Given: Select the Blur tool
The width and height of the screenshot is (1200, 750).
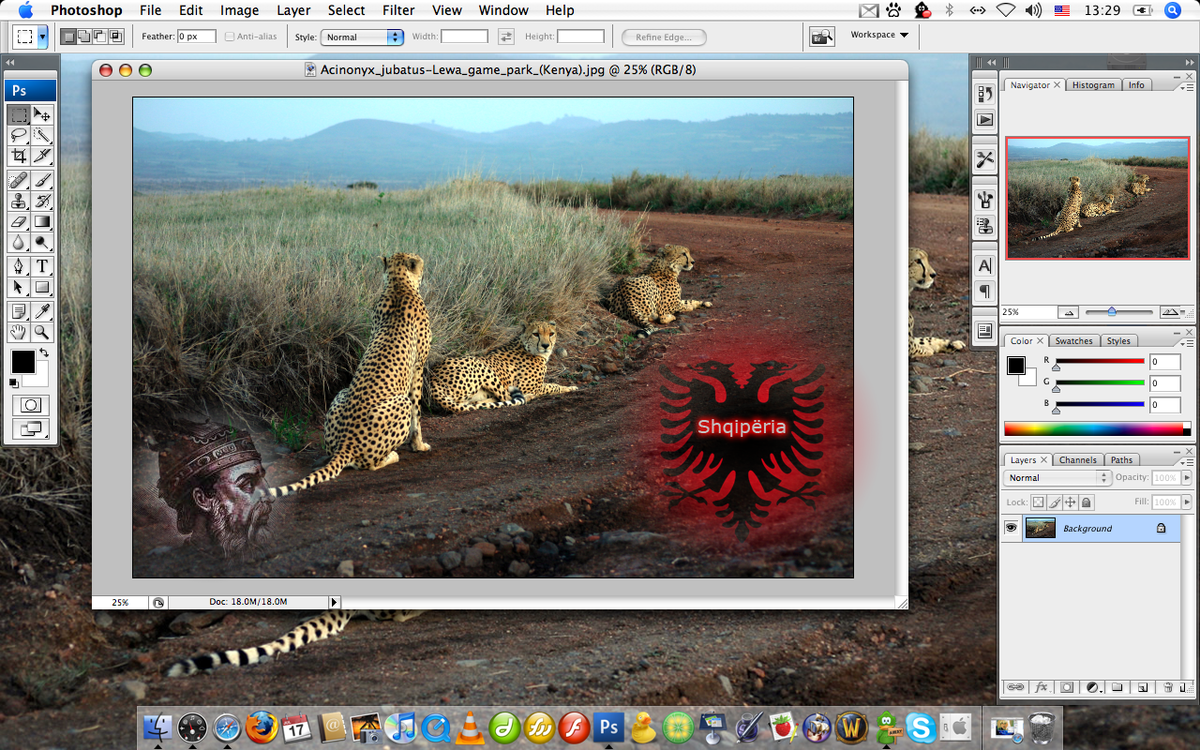Looking at the screenshot, I should 18,243.
